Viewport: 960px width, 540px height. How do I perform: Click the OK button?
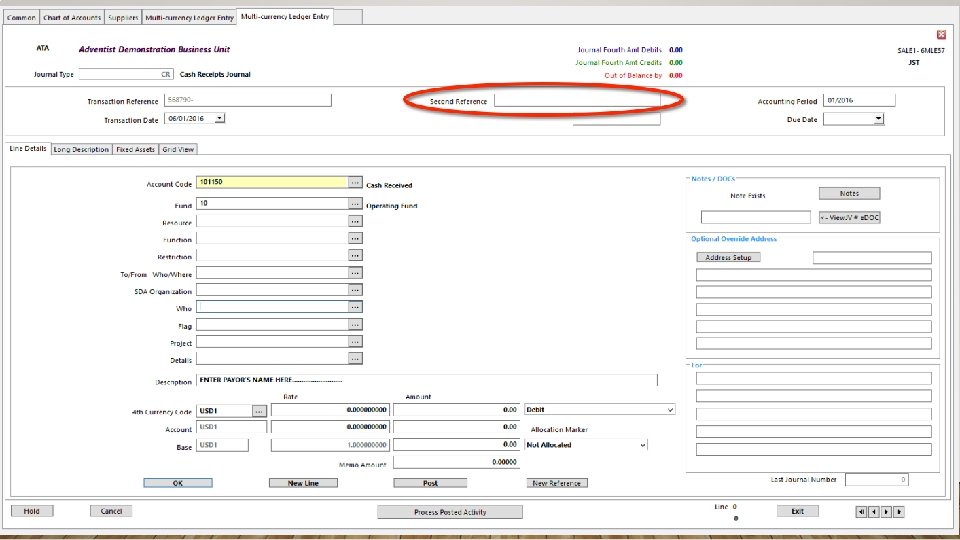coord(178,483)
